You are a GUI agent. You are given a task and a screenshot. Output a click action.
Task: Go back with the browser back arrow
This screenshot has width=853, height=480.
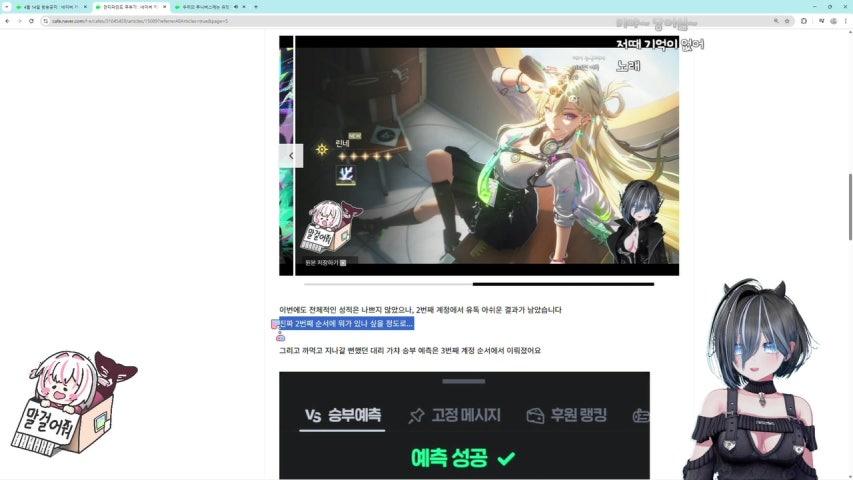[7, 21]
